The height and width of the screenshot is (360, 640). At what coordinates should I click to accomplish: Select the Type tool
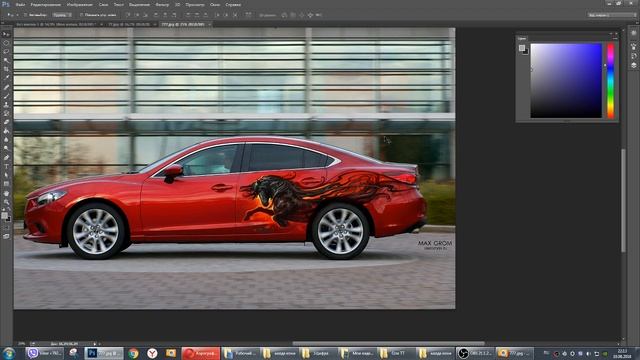click(6, 166)
